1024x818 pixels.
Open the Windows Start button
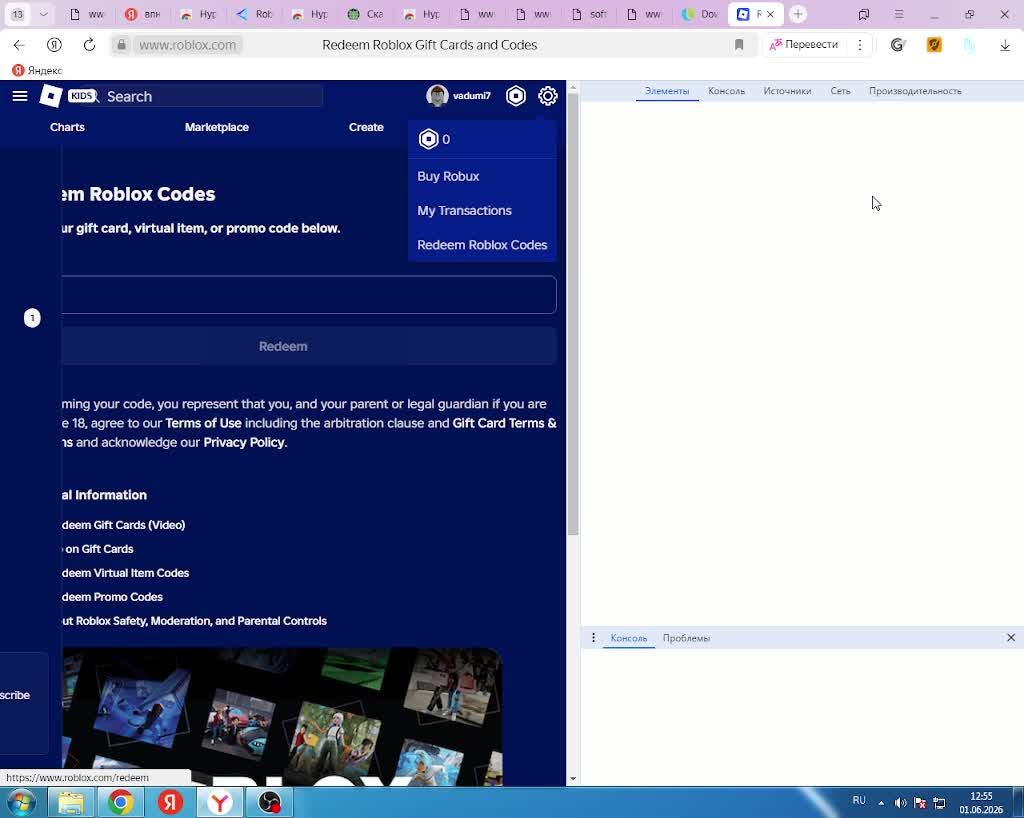[20, 802]
